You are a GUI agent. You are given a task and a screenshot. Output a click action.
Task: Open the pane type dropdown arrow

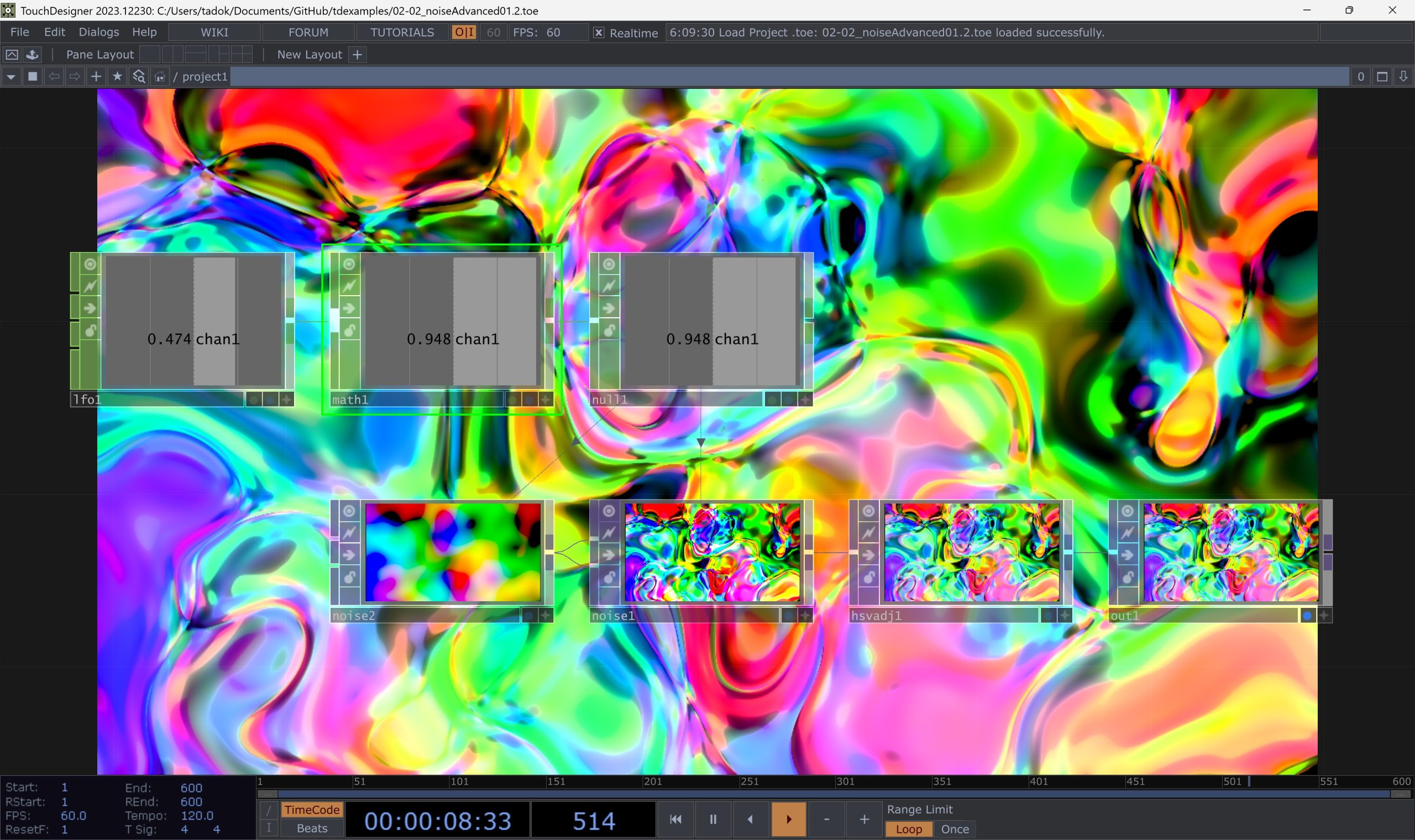coord(11,76)
